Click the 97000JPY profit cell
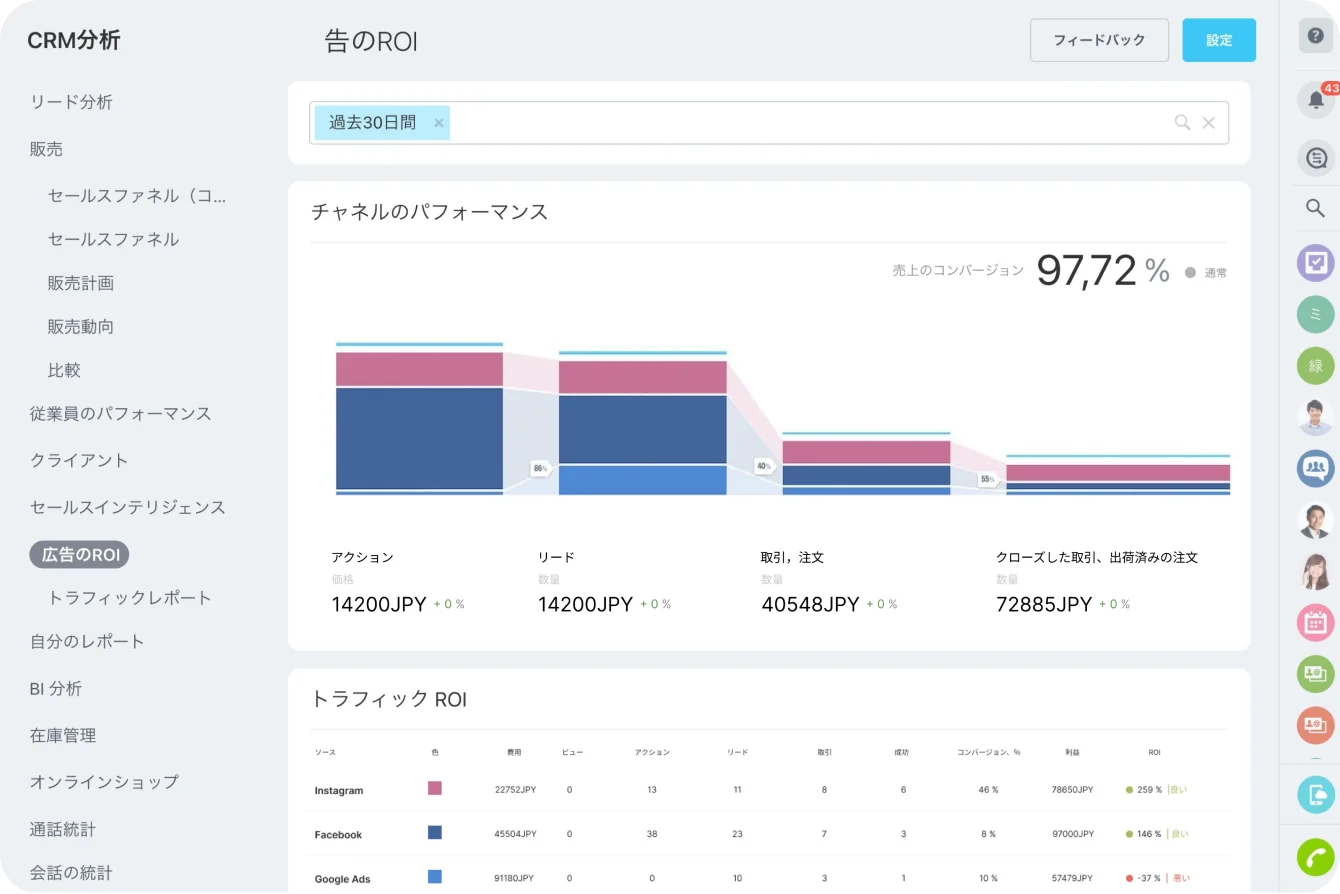The image size is (1340, 894). 1072,834
